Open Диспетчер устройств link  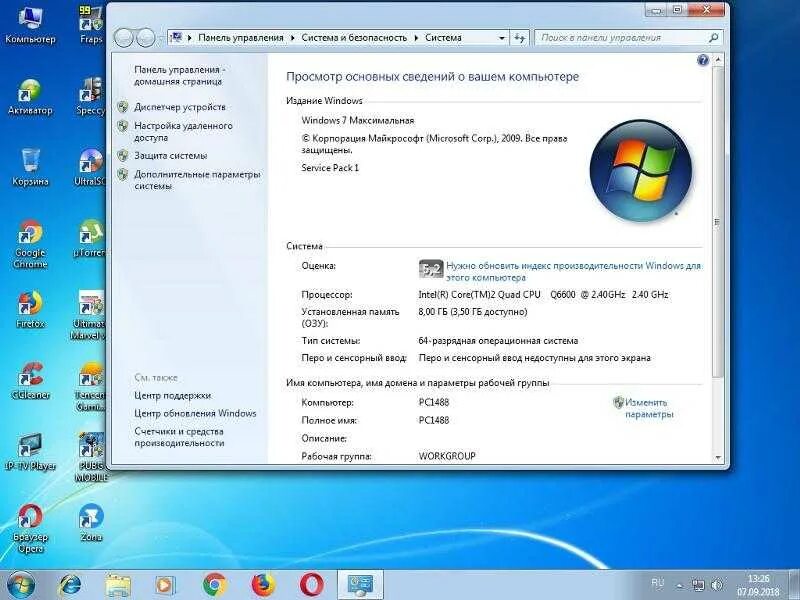tap(180, 107)
